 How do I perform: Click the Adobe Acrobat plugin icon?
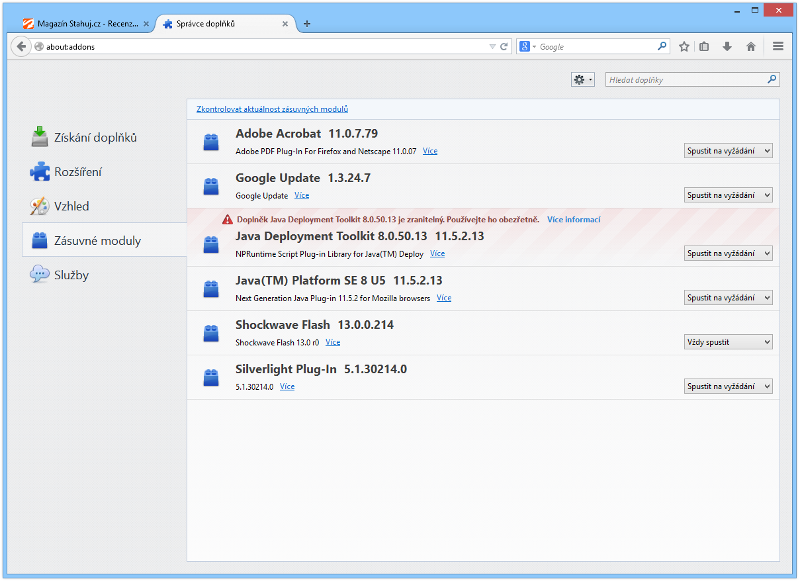(x=211, y=142)
